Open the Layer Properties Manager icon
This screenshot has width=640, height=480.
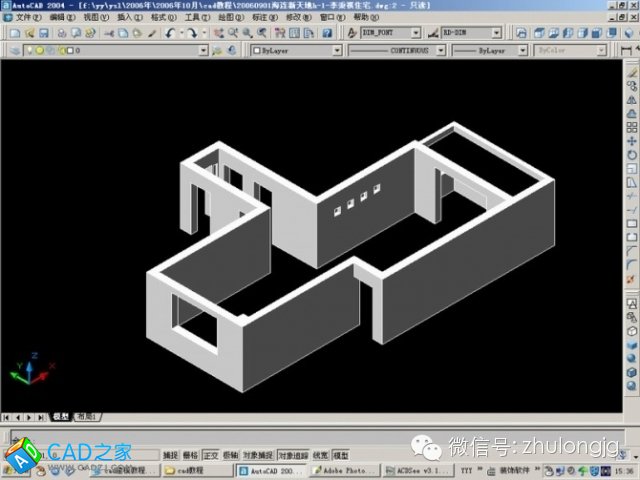click(x=15, y=51)
